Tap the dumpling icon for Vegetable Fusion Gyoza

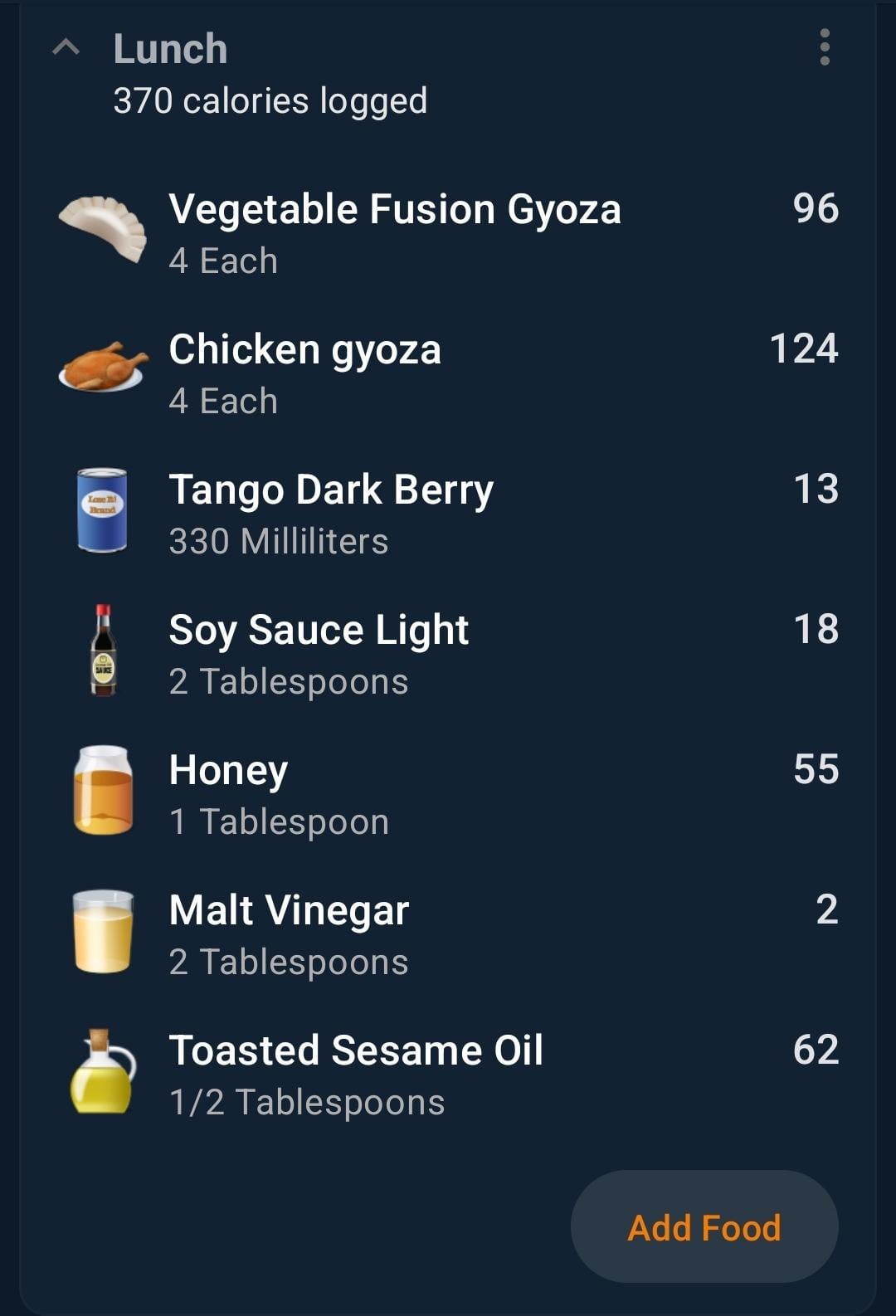pyautogui.click(x=103, y=228)
